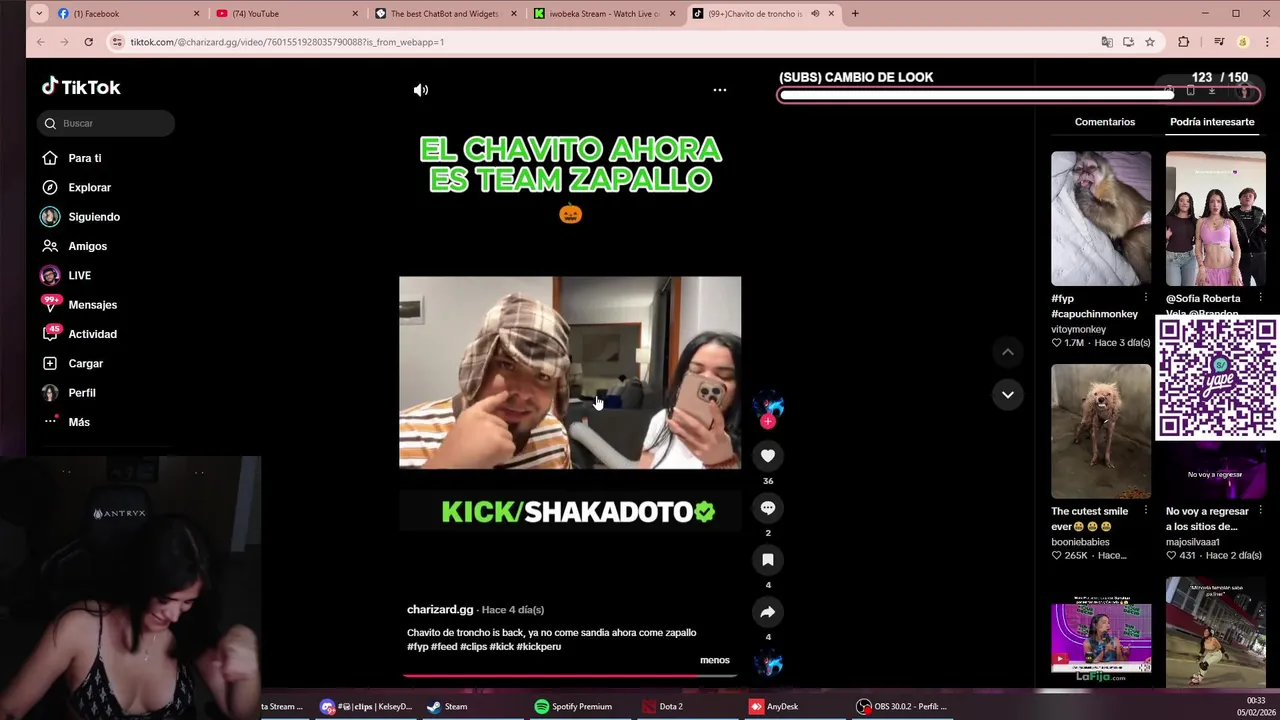Follow charizard.gg via the plus avatar
1280x720 pixels.
tap(768, 421)
